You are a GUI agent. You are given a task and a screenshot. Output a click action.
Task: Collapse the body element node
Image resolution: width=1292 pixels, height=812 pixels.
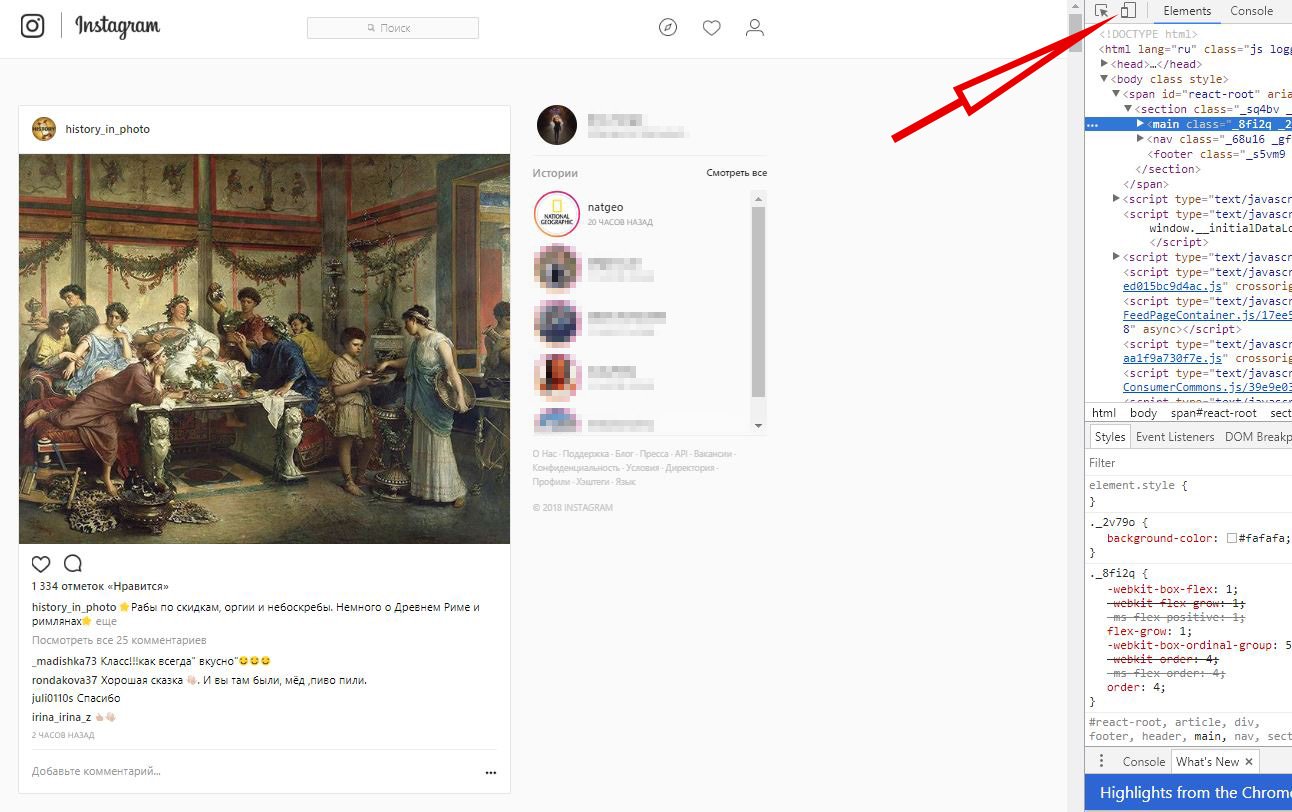click(1105, 79)
